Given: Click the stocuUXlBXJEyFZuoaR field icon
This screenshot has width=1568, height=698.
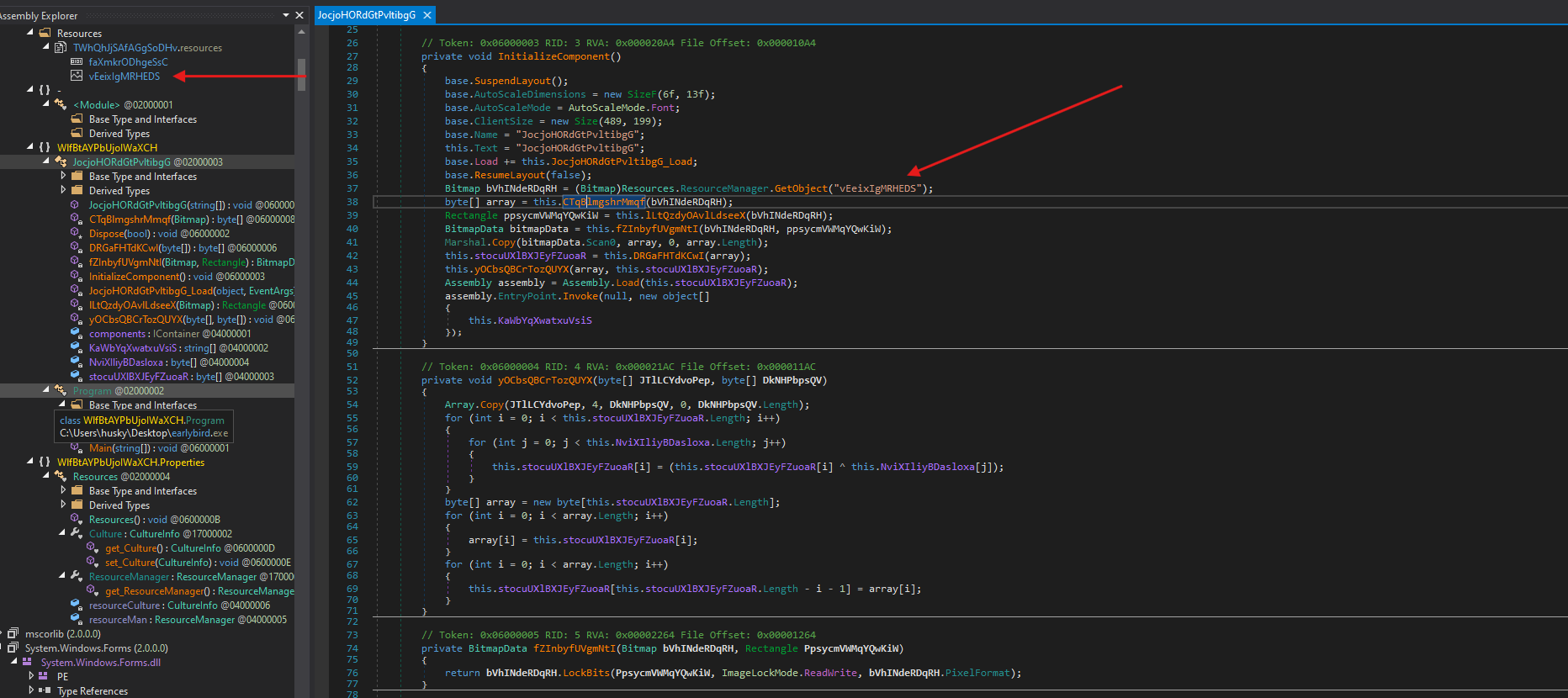Looking at the screenshot, I should pyautogui.click(x=77, y=376).
